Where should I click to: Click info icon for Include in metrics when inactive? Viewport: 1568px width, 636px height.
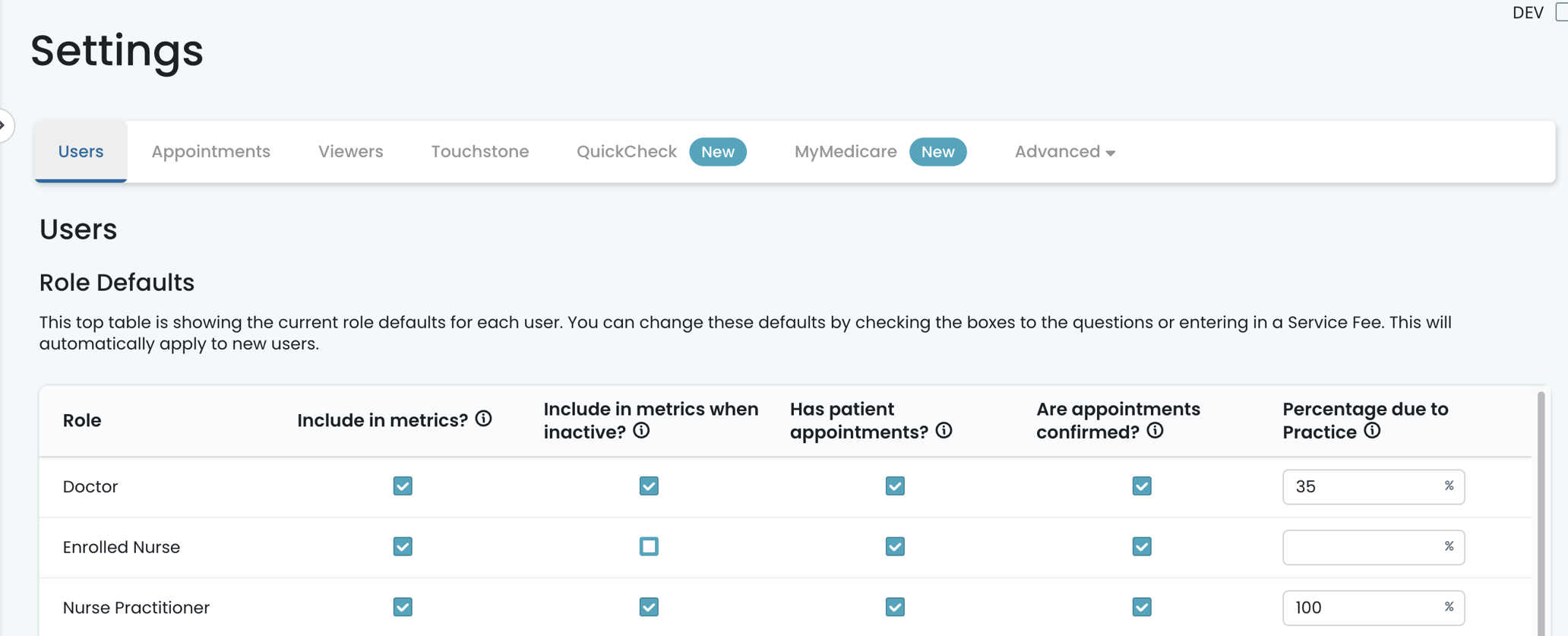641,431
